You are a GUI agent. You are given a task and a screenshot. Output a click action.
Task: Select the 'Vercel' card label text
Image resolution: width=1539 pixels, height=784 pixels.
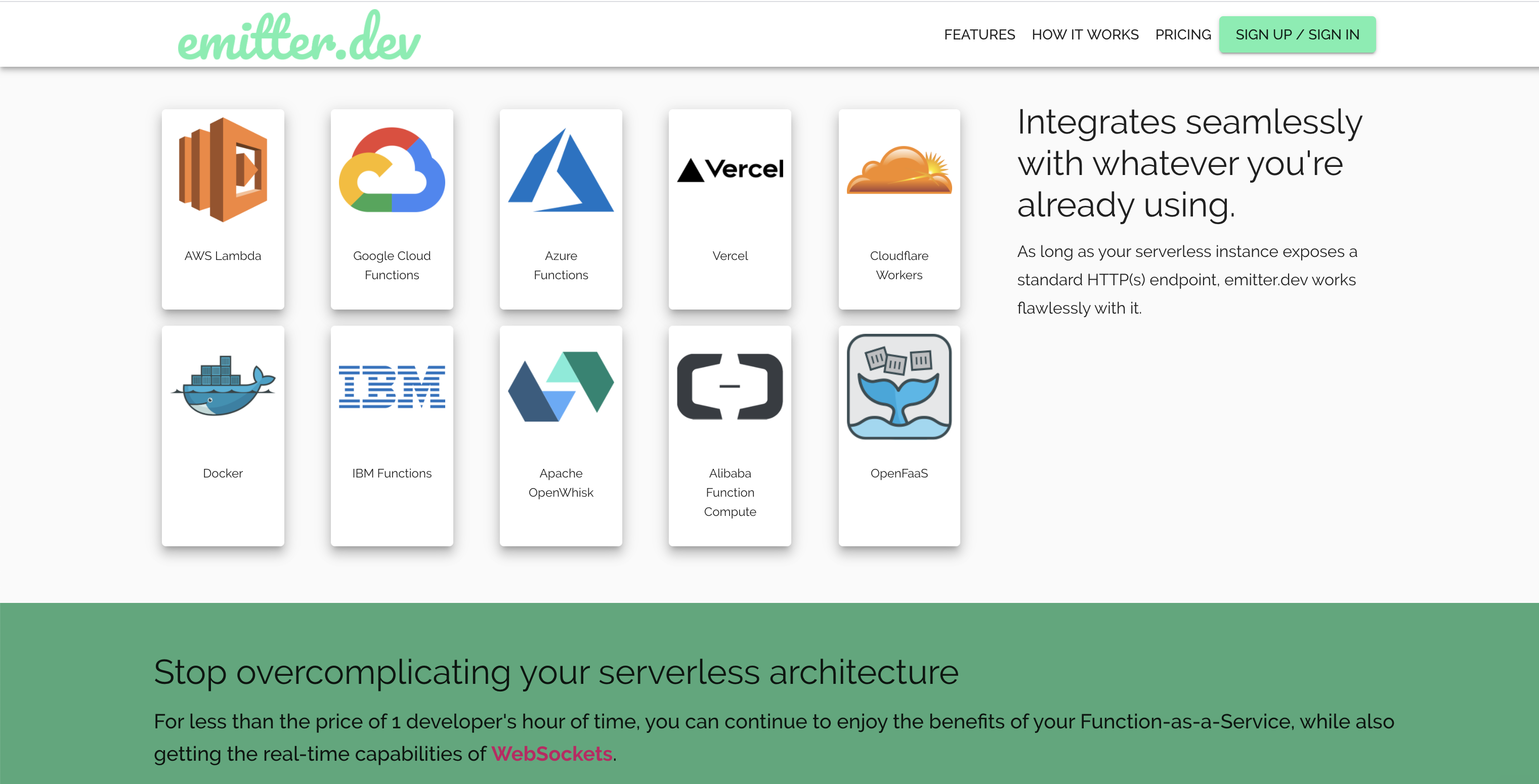pos(730,255)
